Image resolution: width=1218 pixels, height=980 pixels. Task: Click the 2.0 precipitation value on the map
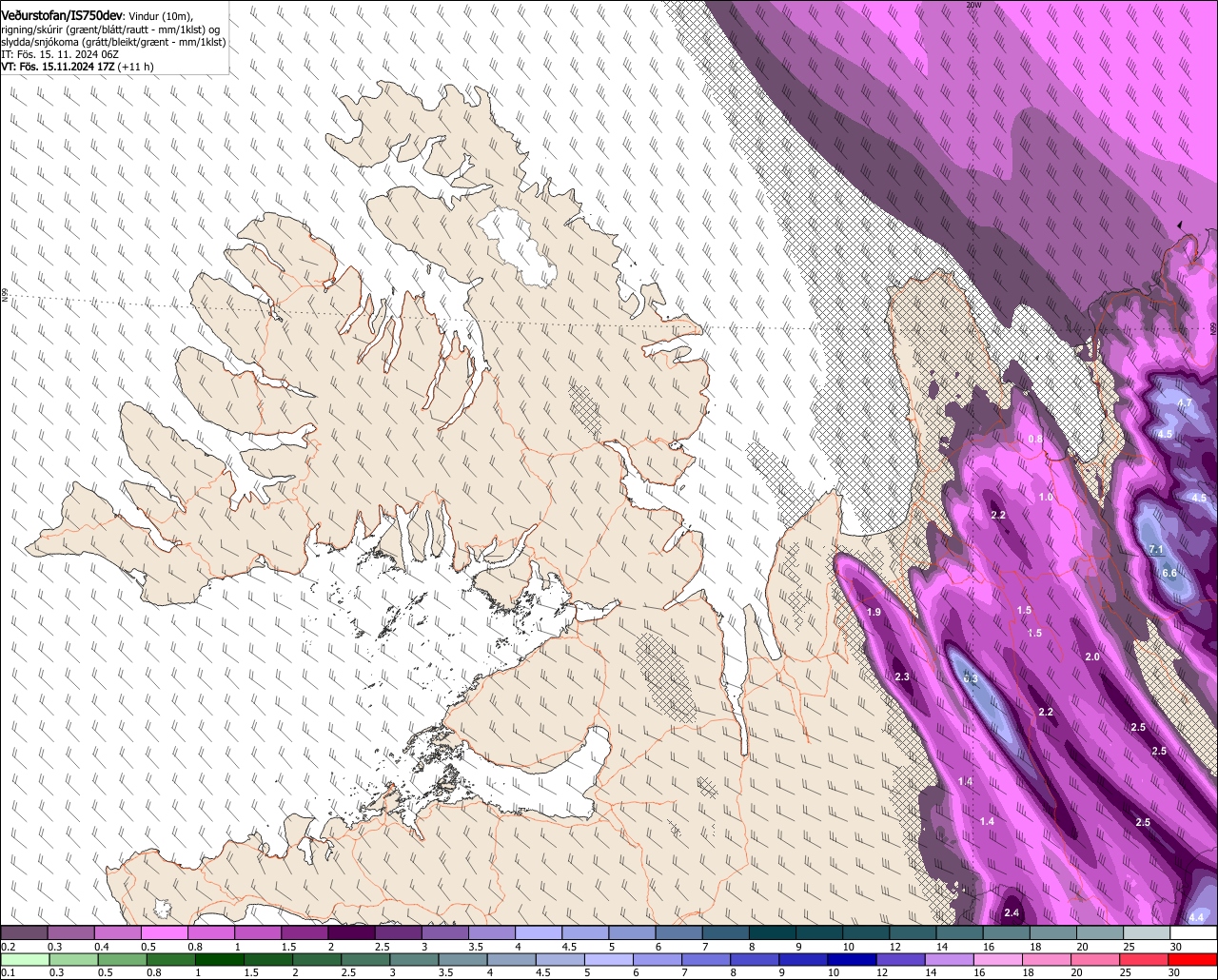[x=1092, y=657]
